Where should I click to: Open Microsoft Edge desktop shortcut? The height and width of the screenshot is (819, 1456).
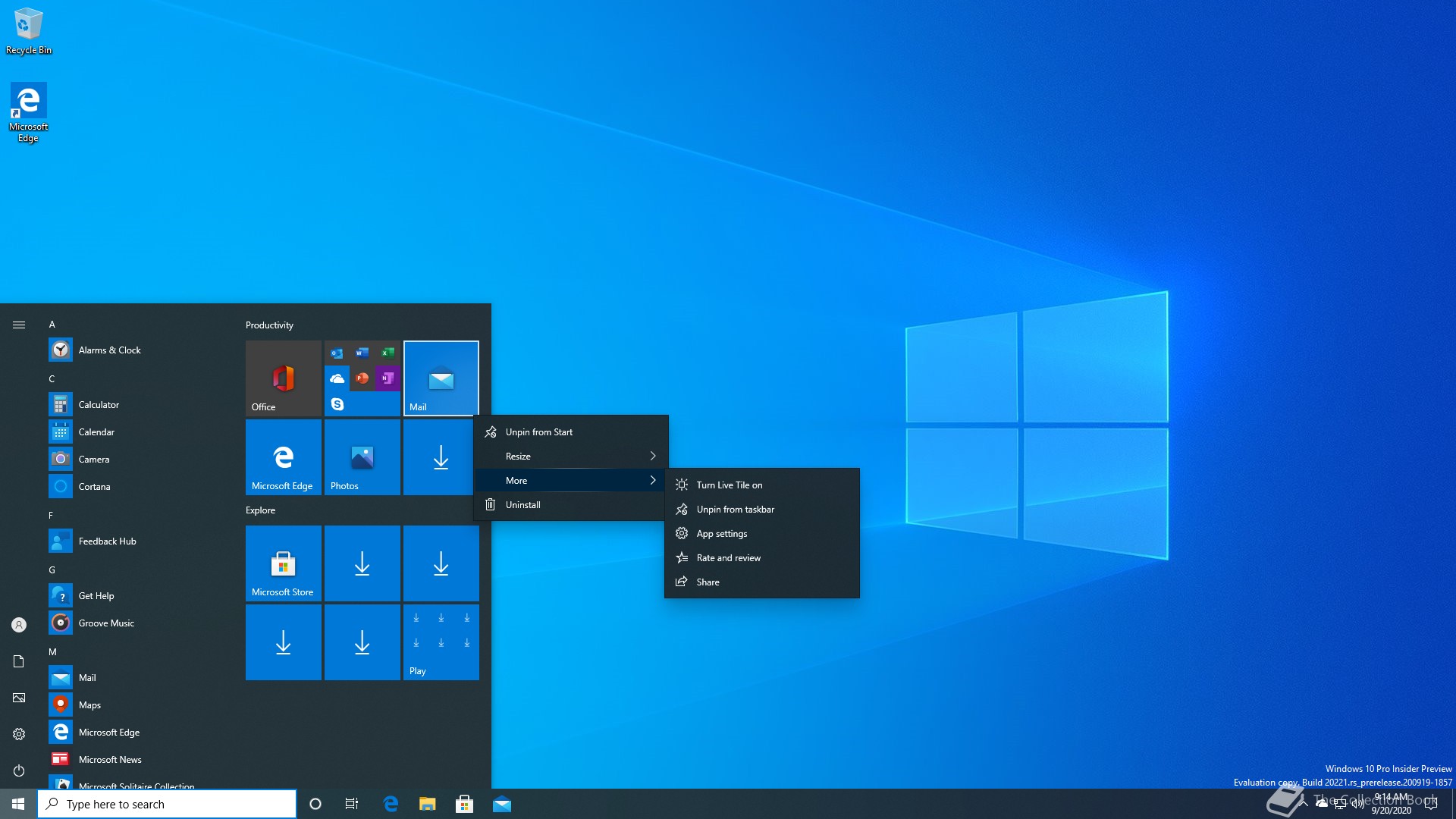click(x=28, y=112)
